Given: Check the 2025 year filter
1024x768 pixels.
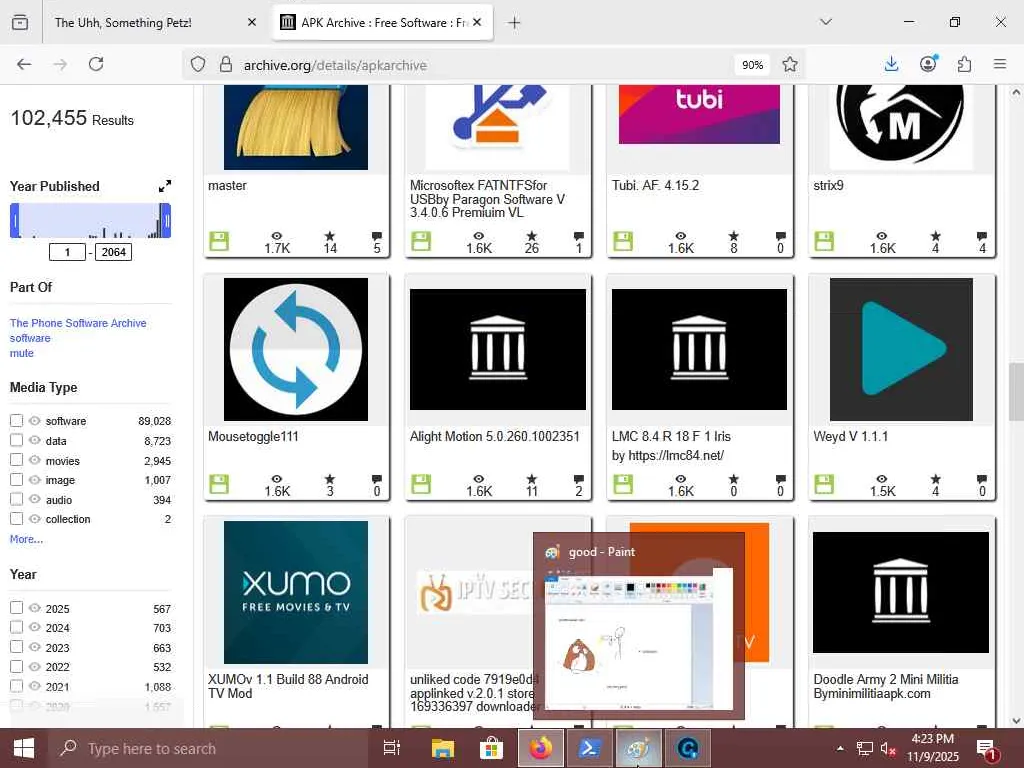Looking at the screenshot, I should click(x=16, y=608).
